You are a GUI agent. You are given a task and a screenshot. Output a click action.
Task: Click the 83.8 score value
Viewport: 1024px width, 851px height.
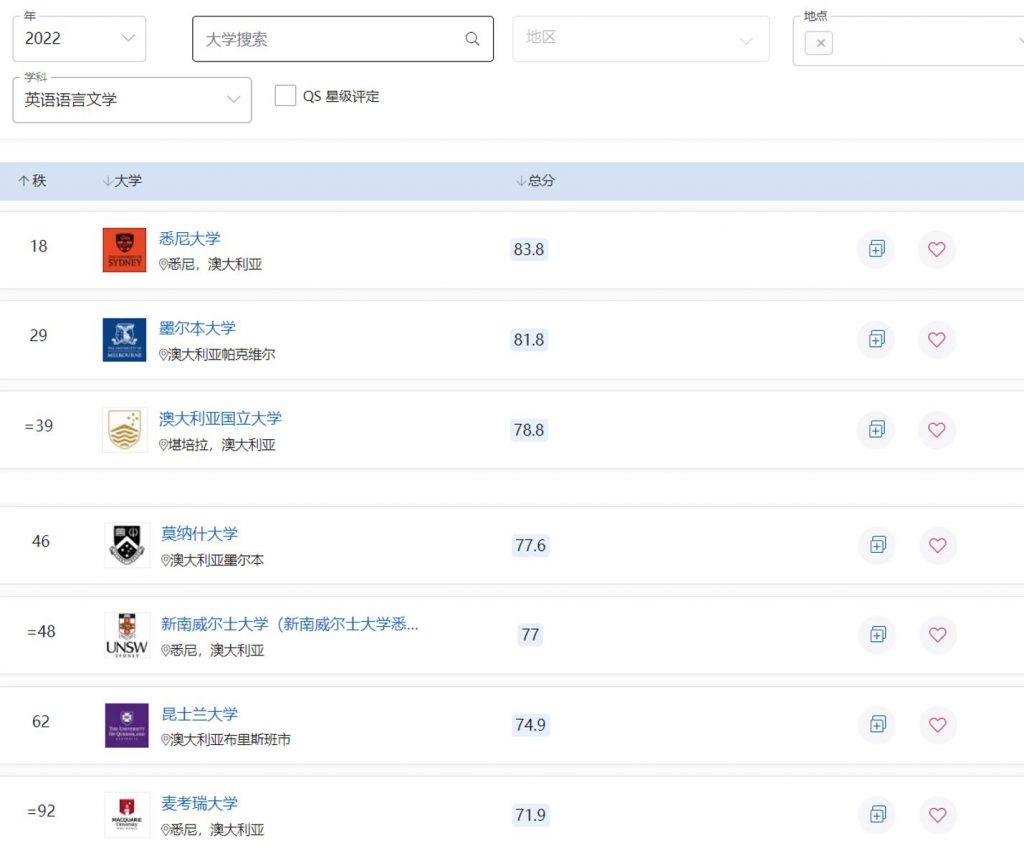(x=529, y=249)
